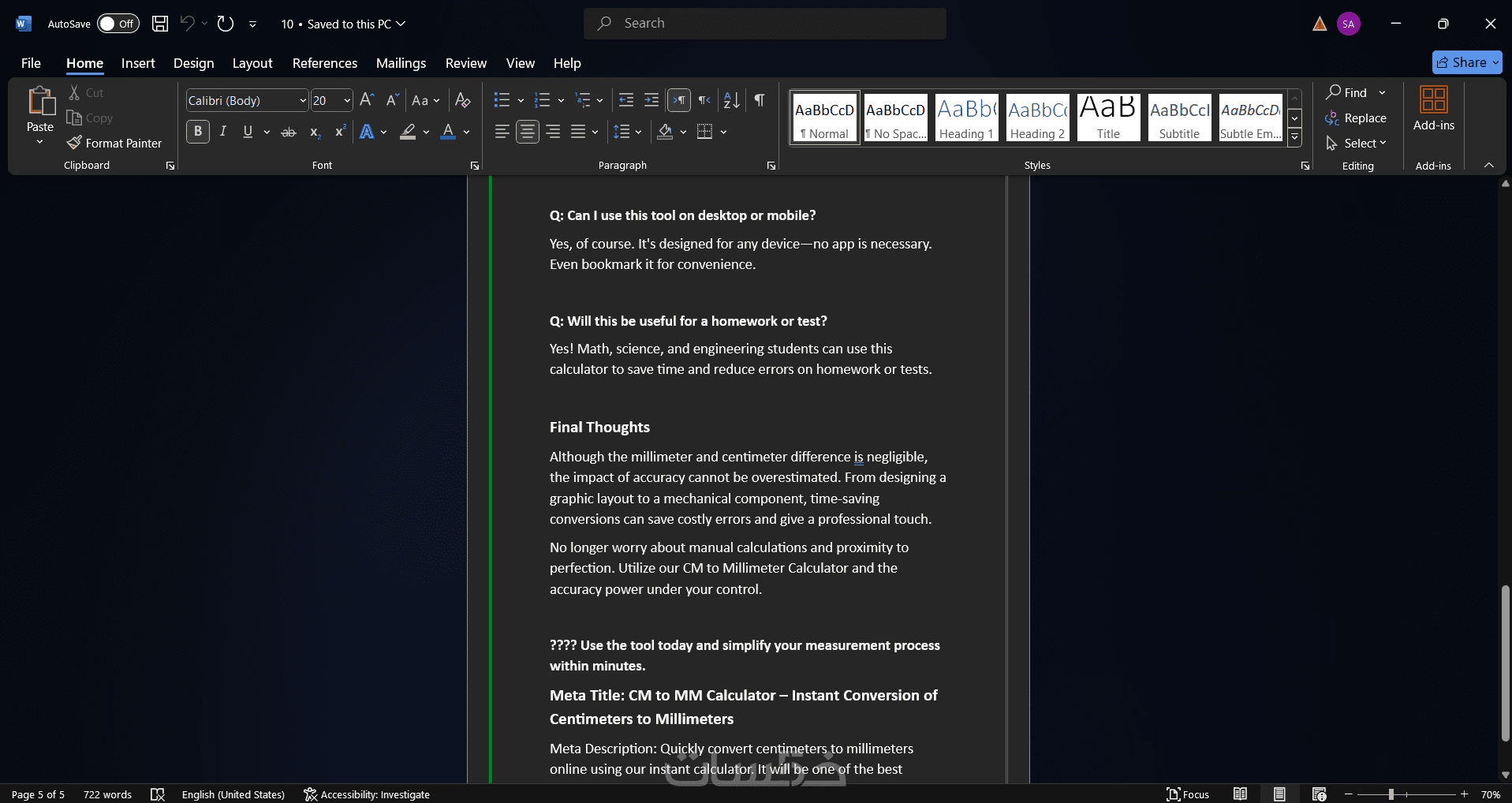Open the font name dropdown

coord(303,101)
